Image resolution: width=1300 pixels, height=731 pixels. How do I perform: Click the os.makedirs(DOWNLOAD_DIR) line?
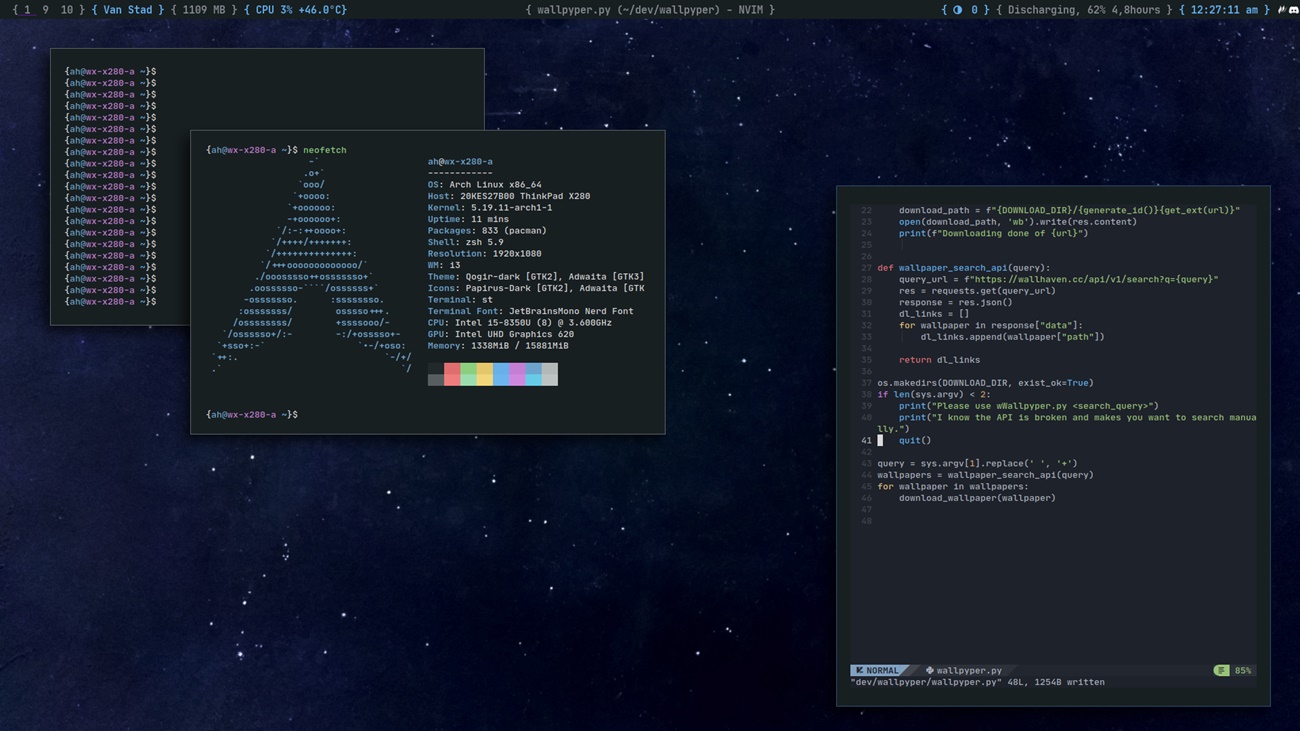pos(985,383)
